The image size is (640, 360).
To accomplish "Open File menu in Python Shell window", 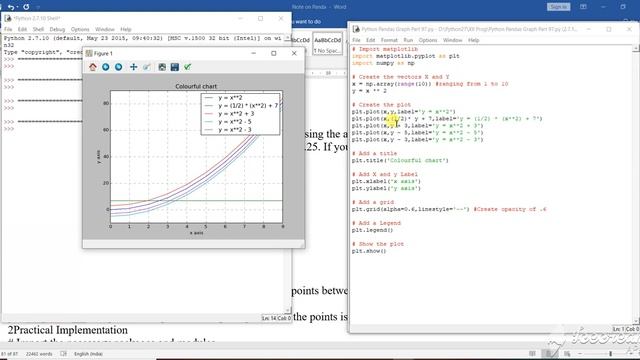I will [8, 29].
